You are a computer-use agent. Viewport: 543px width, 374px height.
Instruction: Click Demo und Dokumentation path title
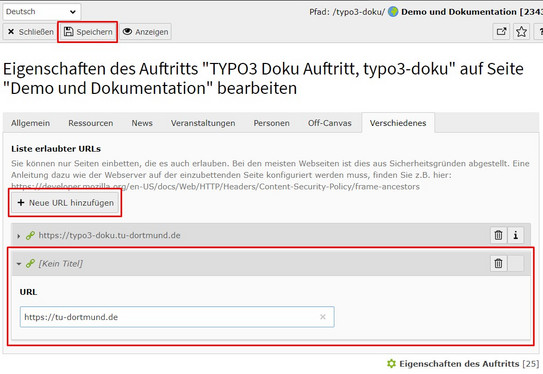pos(459,12)
